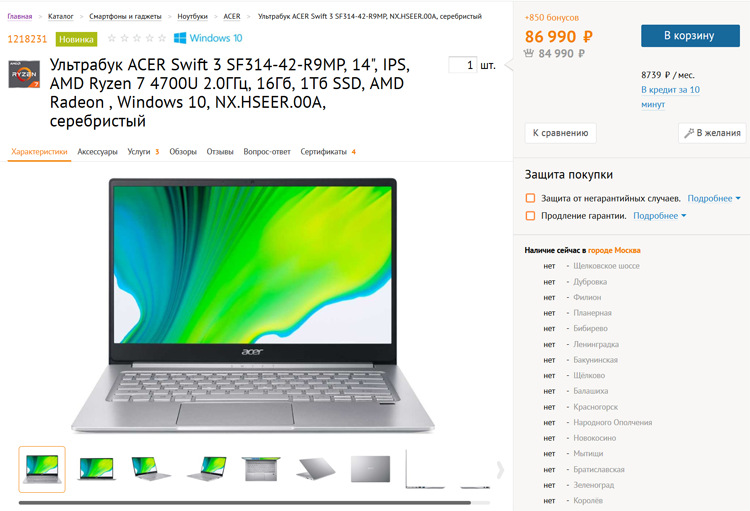Expand Подробнее next to Продление гарантии
Viewport: 750px width, 511px height.
tap(660, 216)
